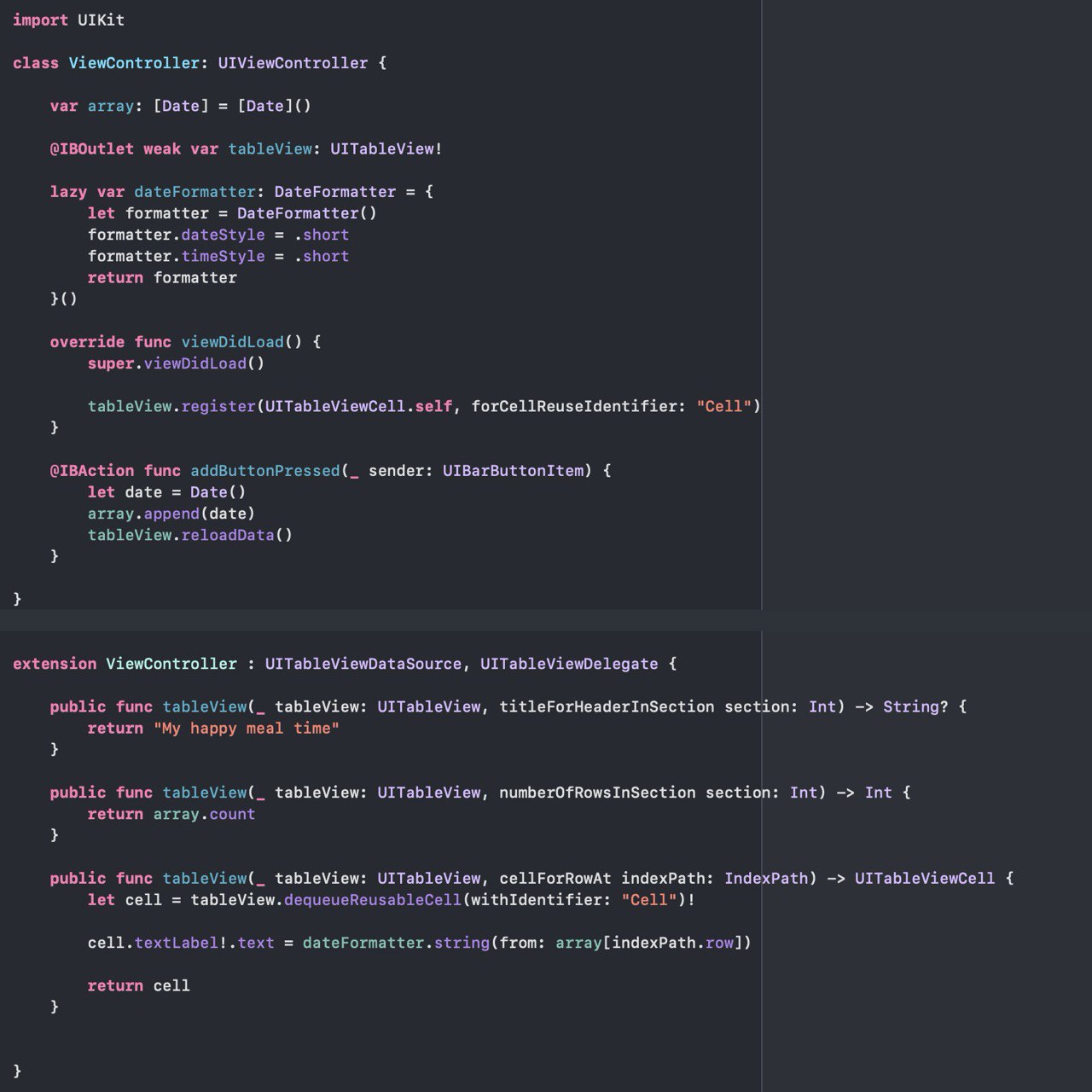The height and width of the screenshot is (1092, 1092).
Task: Click the 'return array.count' line
Action: tap(171, 814)
